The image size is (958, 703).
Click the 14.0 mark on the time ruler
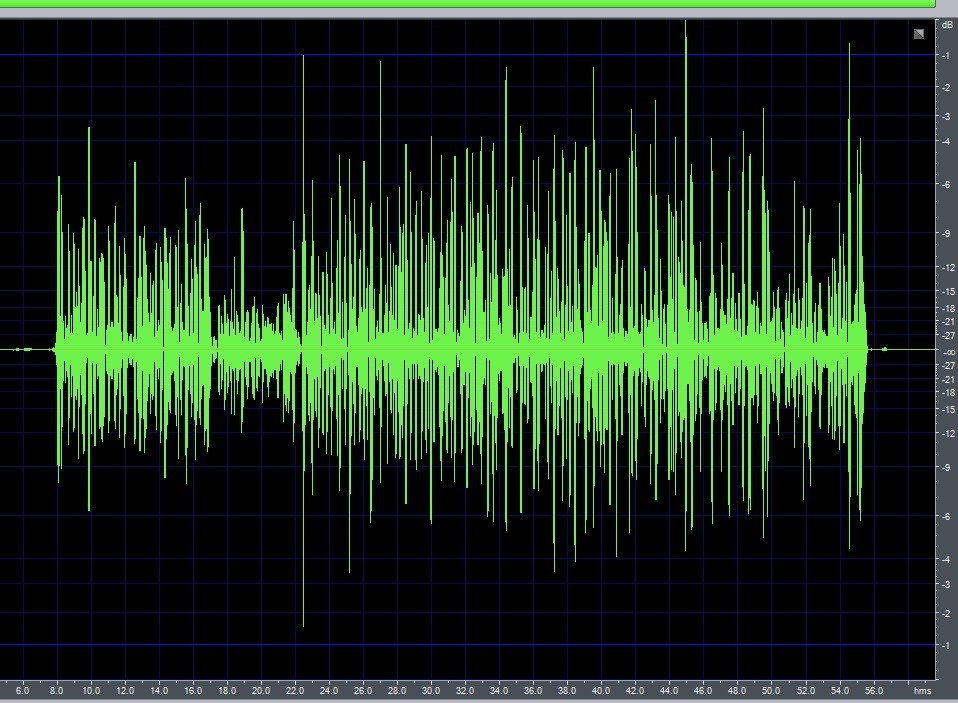(159, 691)
